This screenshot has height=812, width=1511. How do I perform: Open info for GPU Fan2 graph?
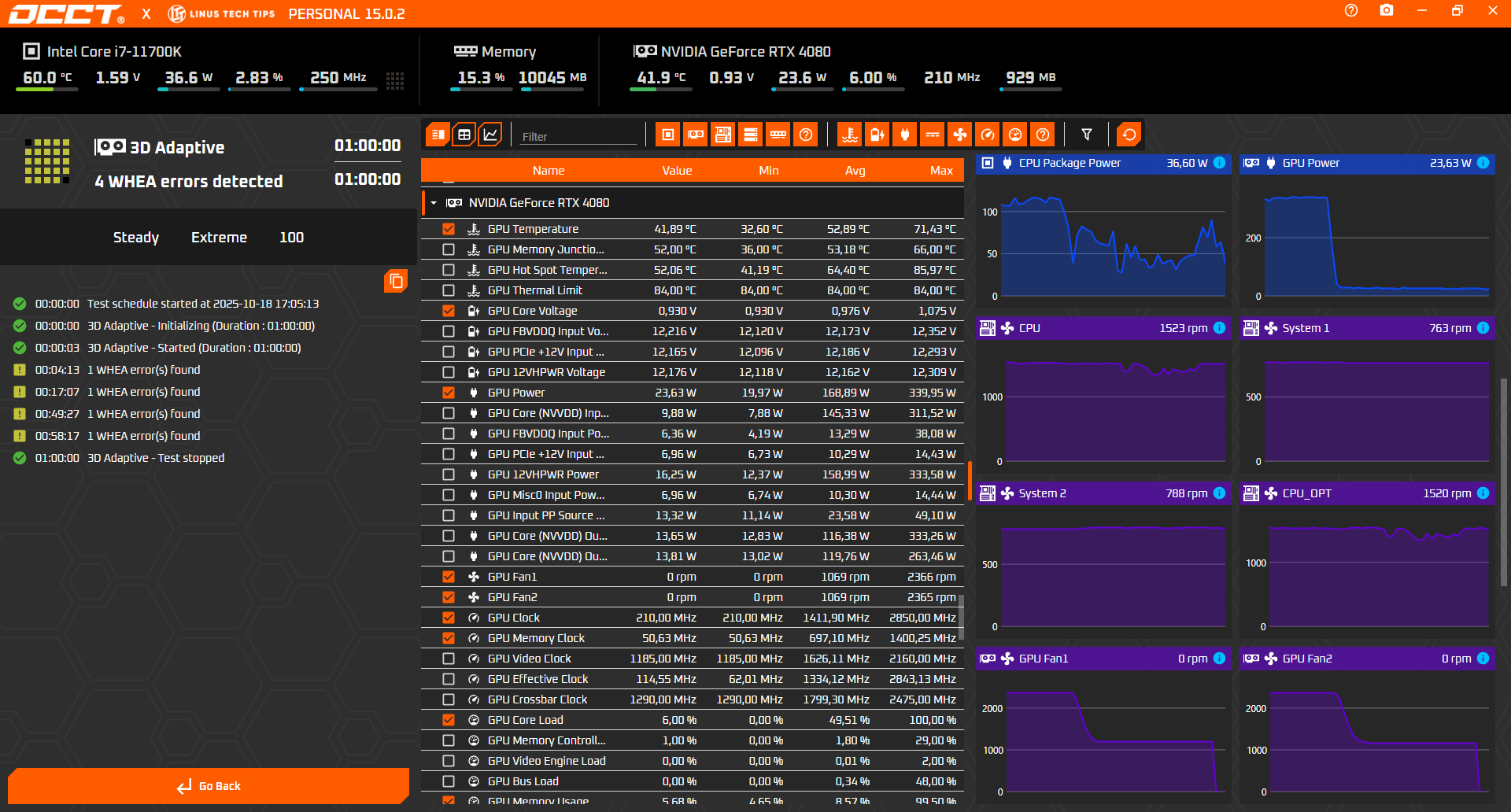1483,659
